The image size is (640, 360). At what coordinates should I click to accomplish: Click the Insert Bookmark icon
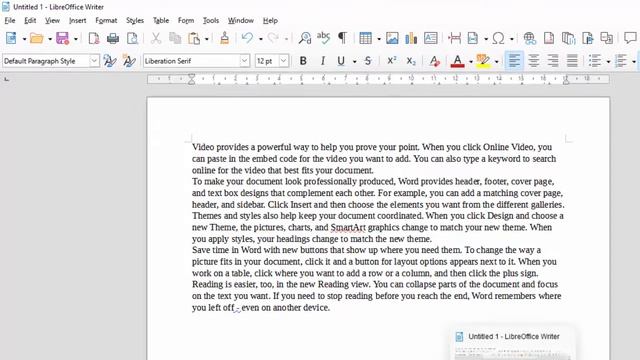(x=588, y=38)
